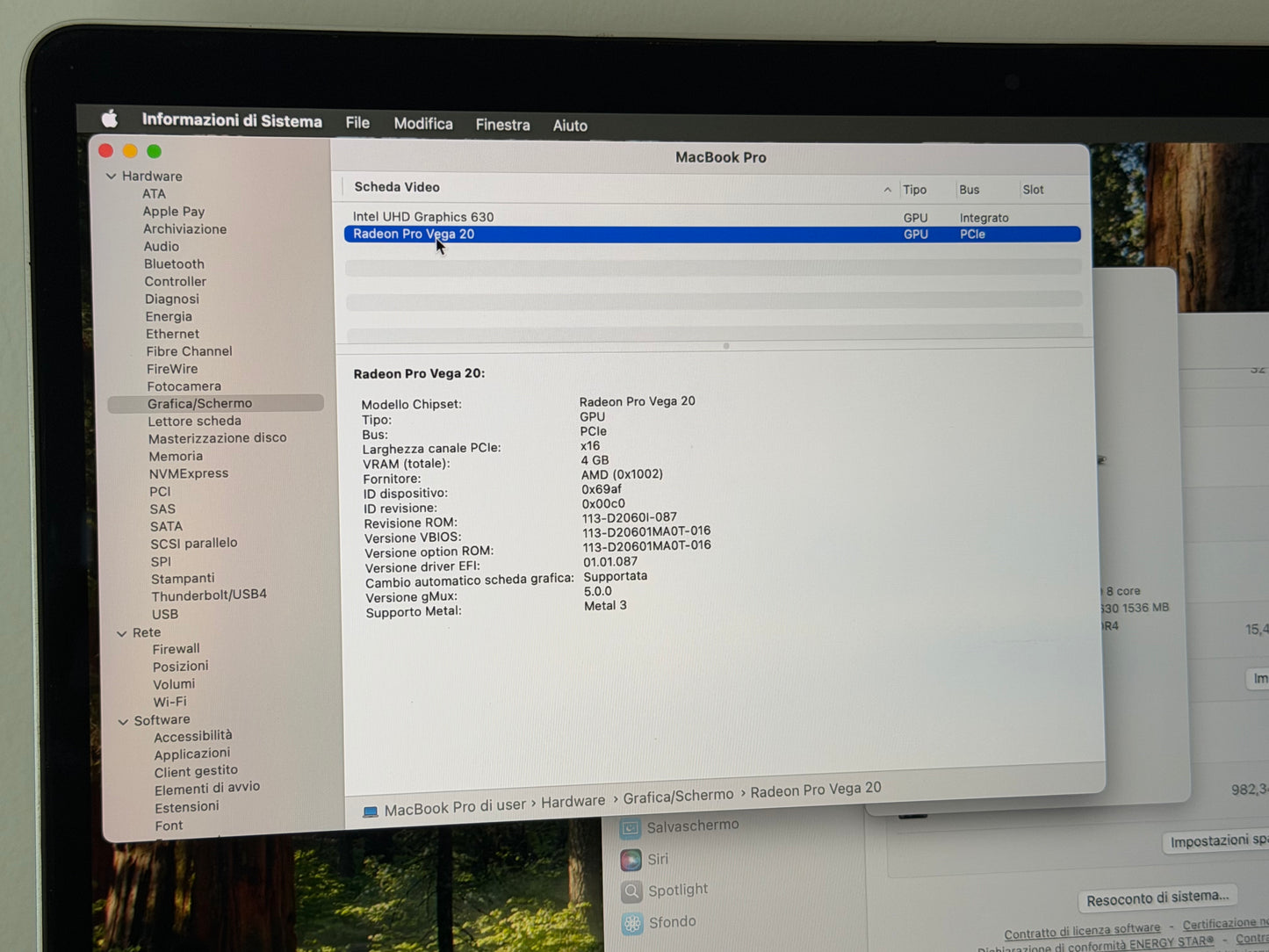Select Wi-Fi under Rete

[x=170, y=702]
